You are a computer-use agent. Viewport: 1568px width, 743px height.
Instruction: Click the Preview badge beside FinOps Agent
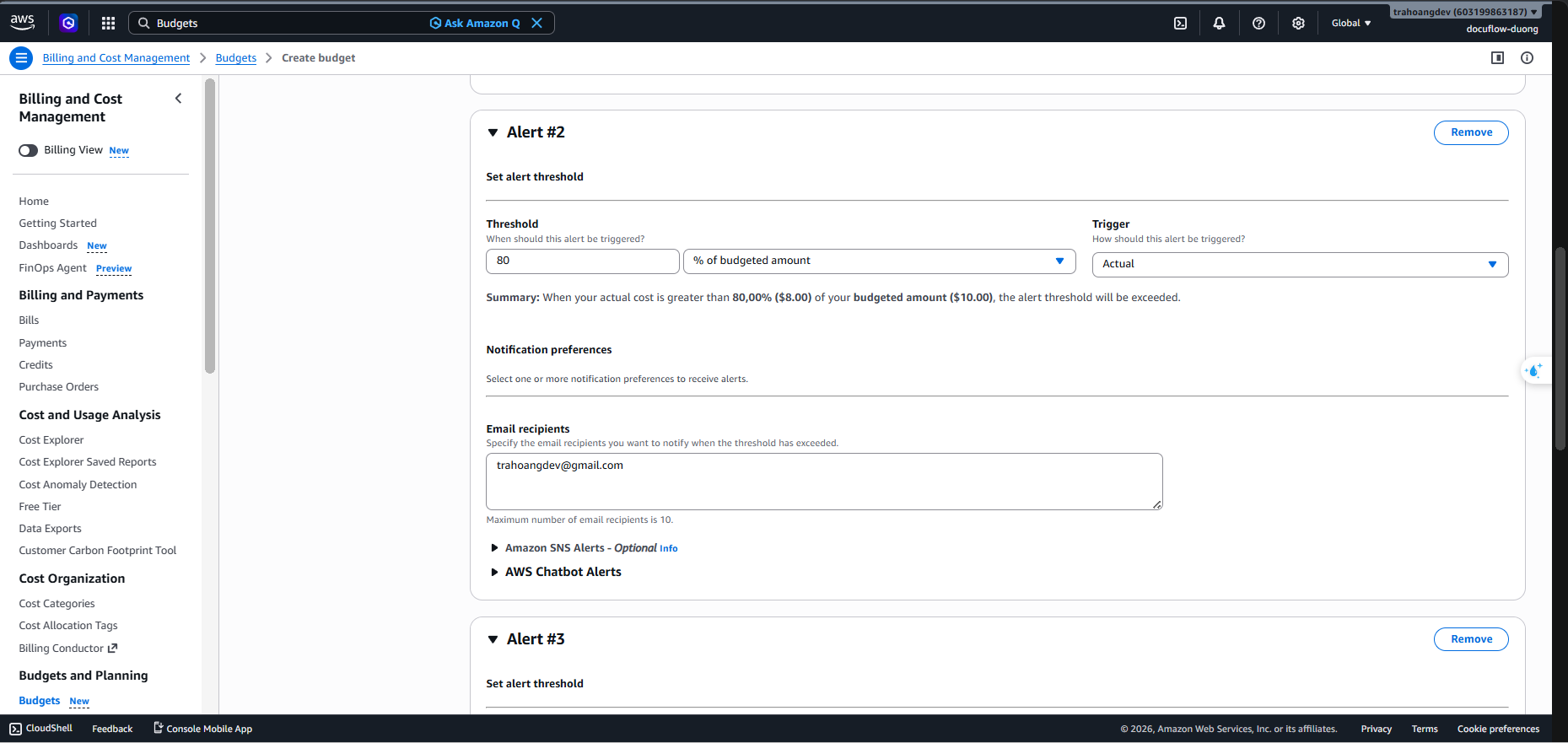point(114,269)
